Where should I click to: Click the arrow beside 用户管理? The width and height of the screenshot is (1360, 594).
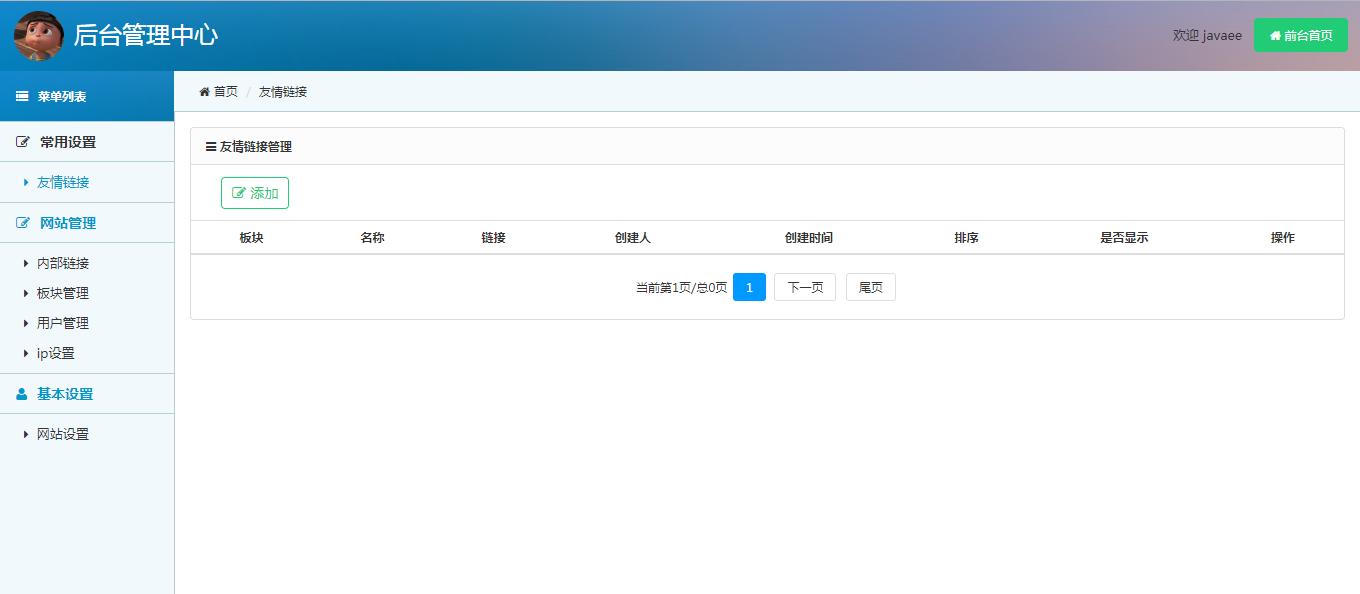pos(26,324)
